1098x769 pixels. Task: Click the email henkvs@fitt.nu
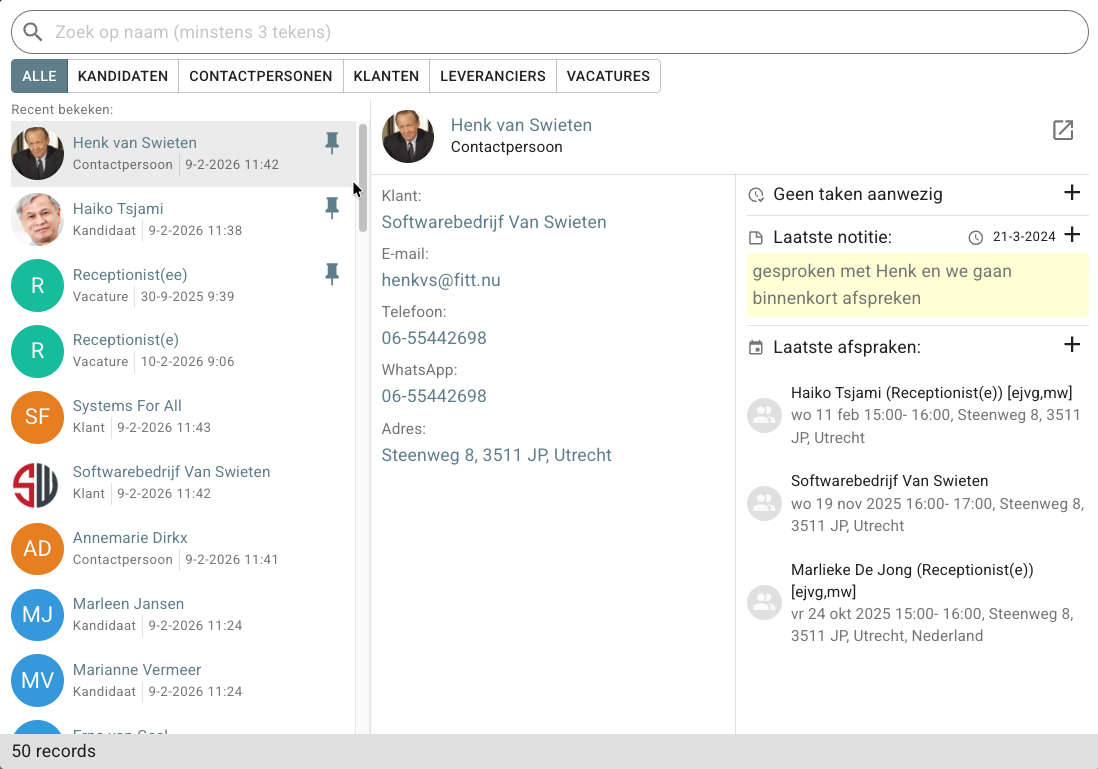[440, 280]
